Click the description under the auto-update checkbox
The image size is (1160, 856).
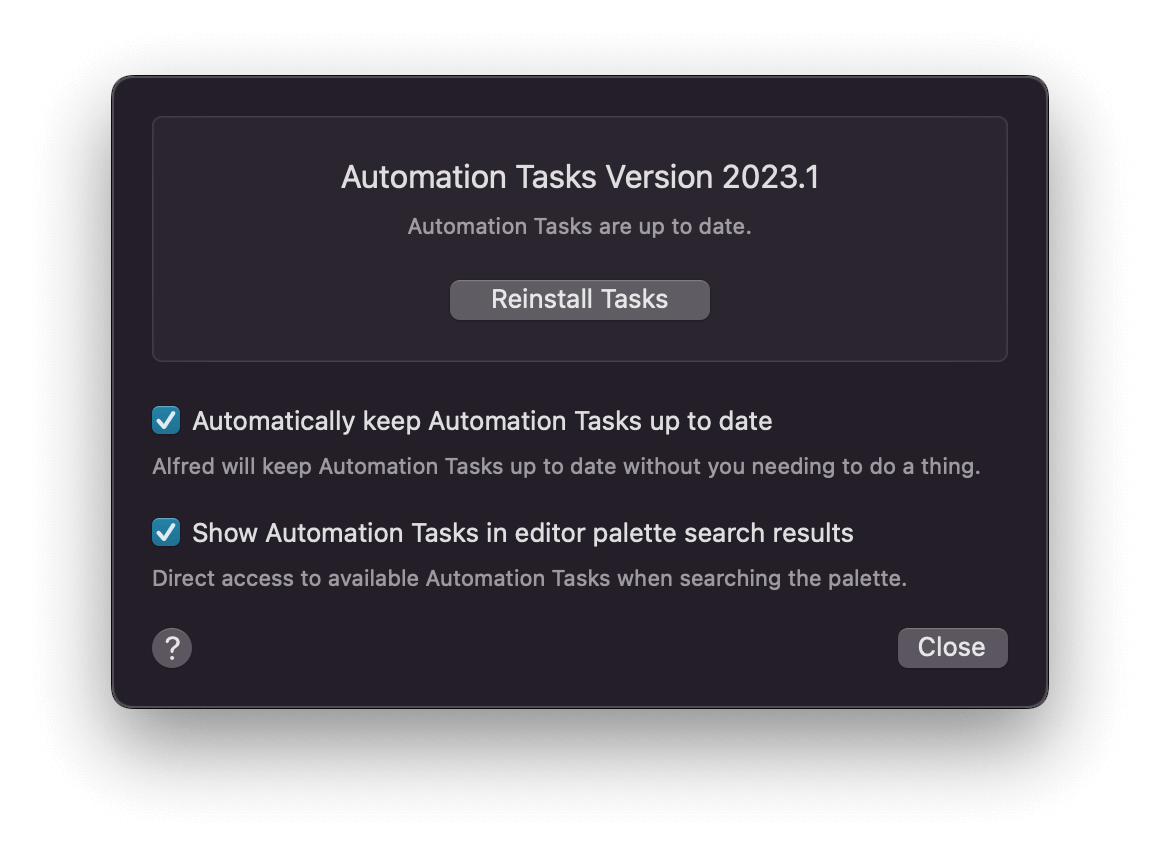[566, 466]
